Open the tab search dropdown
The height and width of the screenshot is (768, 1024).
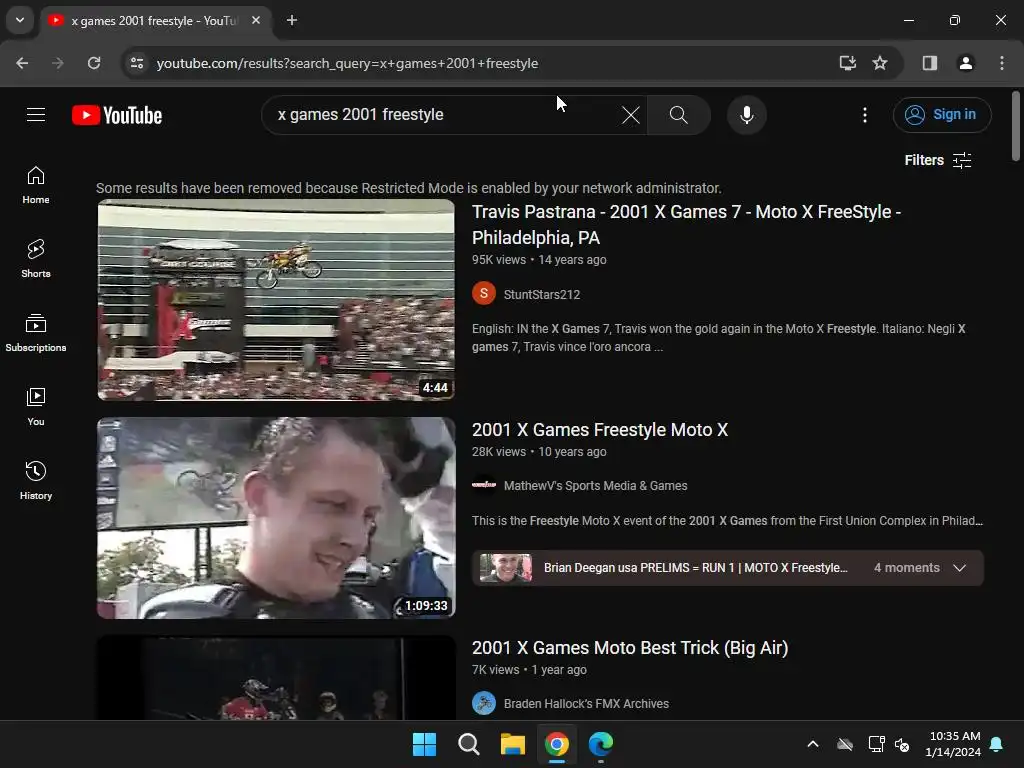pyautogui.click(x=20, y=20)
